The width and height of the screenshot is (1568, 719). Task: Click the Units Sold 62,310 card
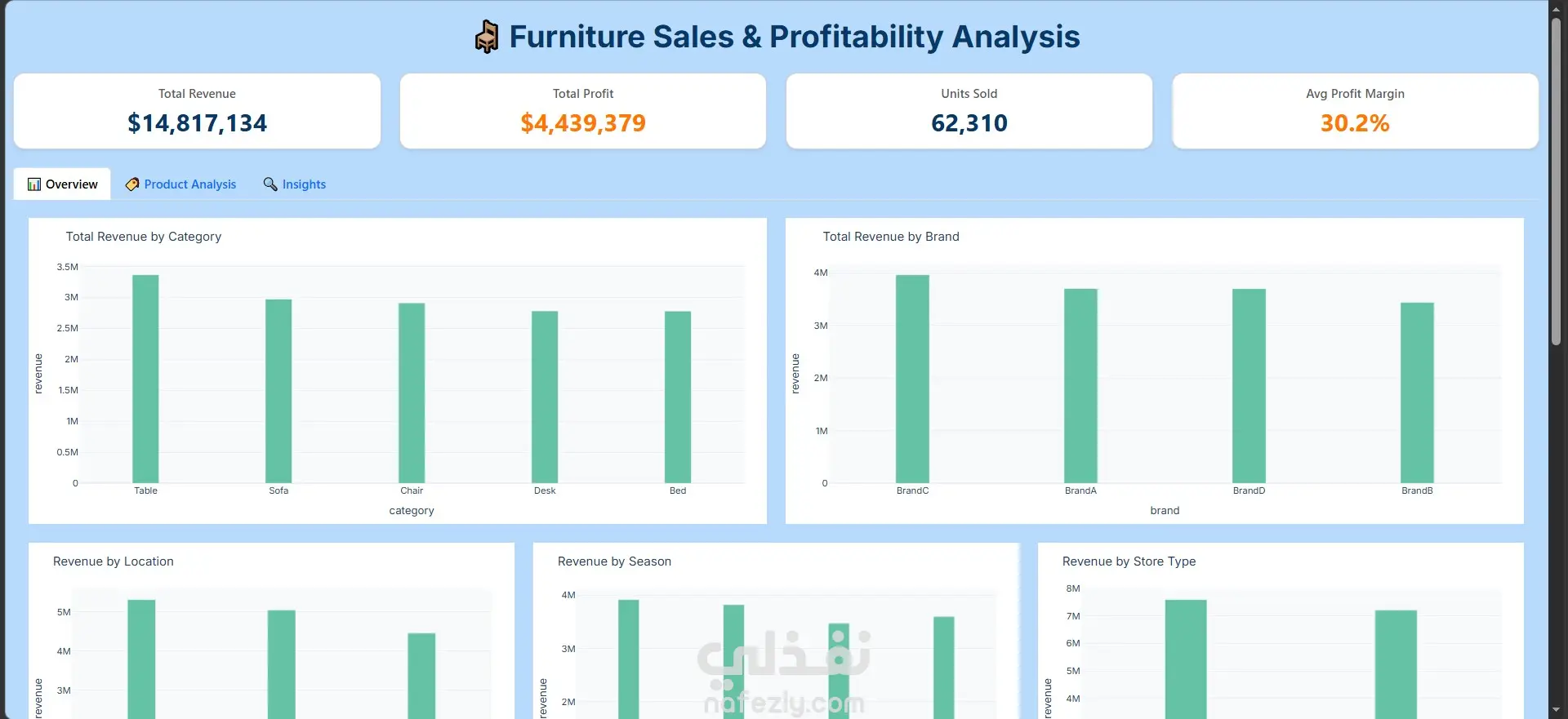[x=969, y=111]
